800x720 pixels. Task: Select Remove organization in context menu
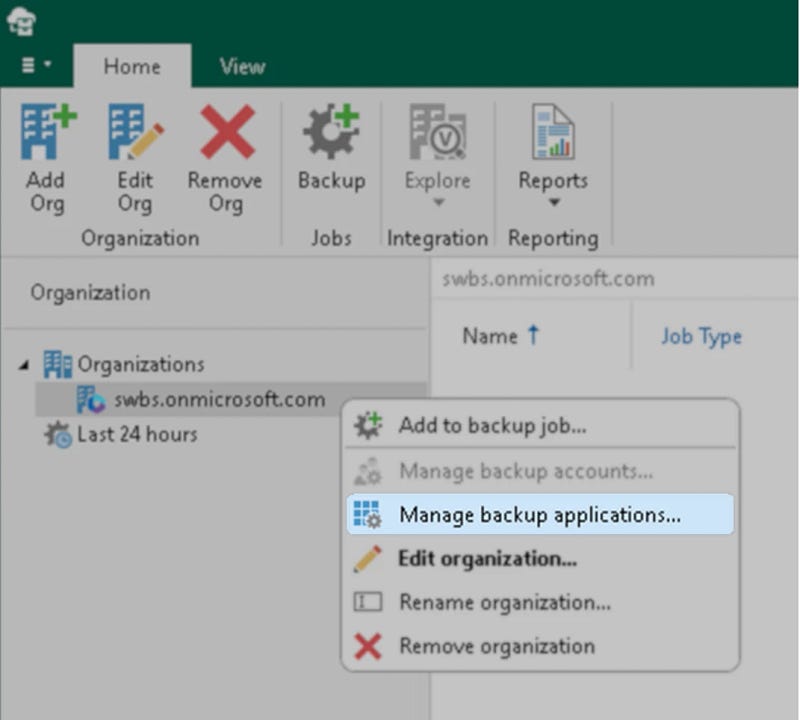(x=496, y=647)
